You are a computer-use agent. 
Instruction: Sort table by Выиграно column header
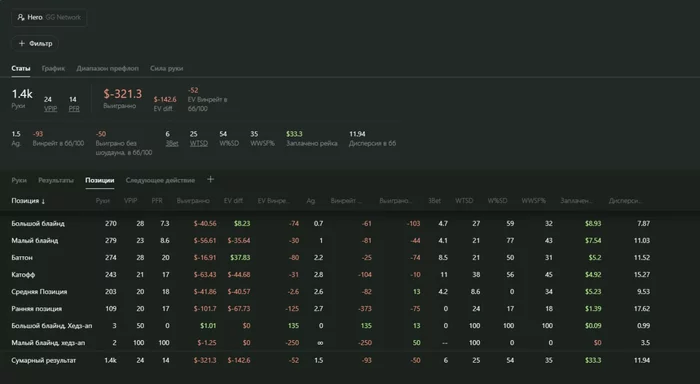[x=193, y=201]
